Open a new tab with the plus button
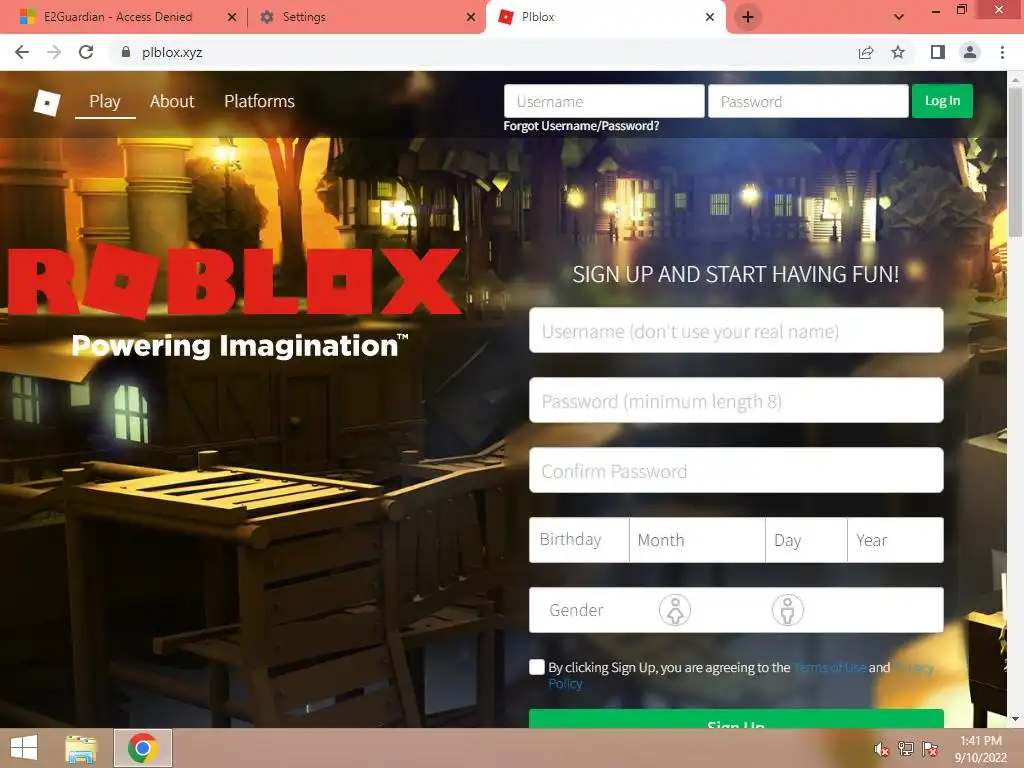The height and width of the screenshot is (768, 1024). pyautogui.click(x=748, y=17)
